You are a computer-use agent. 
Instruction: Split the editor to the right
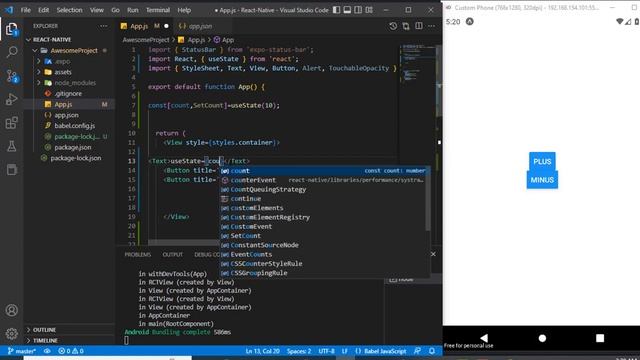tap(419, 26)
